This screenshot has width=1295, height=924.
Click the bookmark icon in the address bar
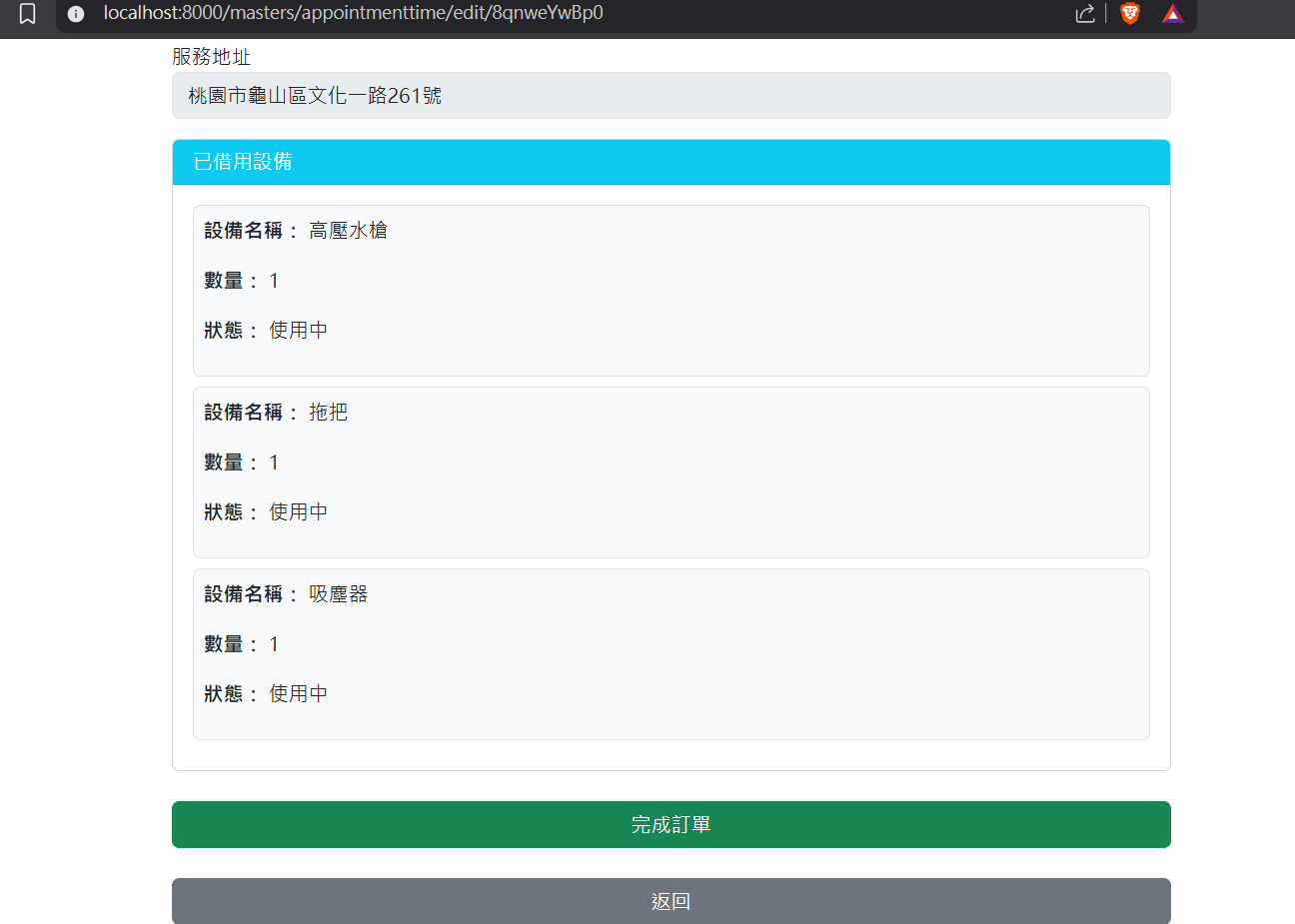click(28, 14)
